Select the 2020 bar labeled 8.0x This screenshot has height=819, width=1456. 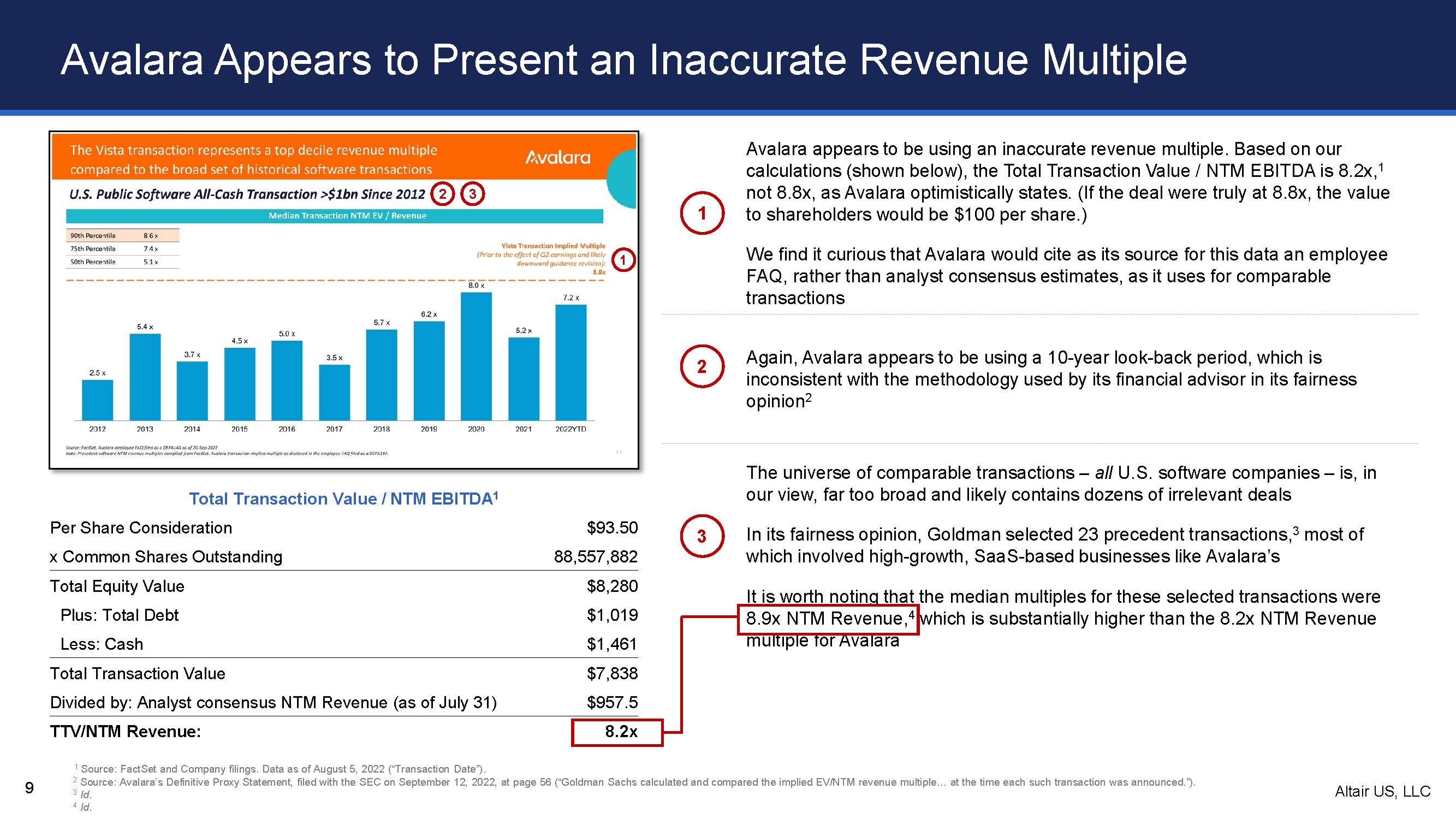(x=476, y=356)
